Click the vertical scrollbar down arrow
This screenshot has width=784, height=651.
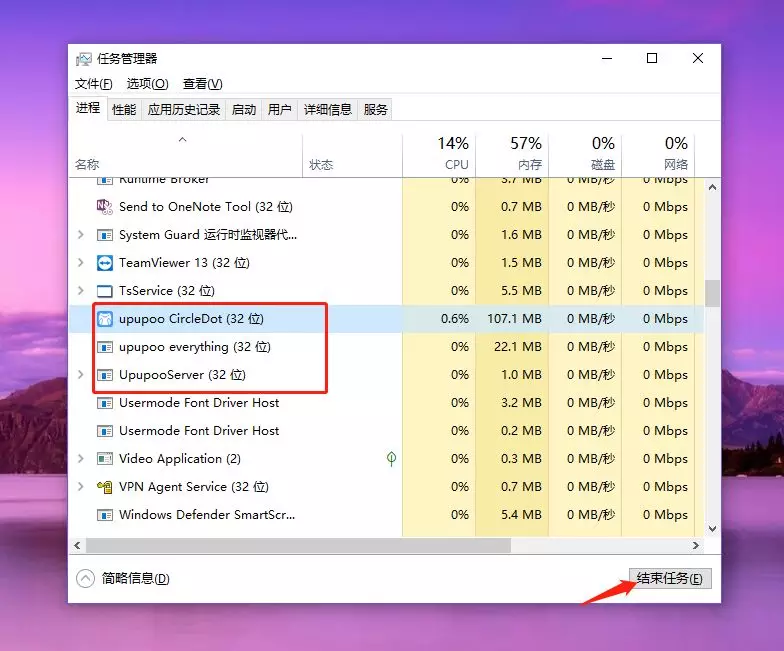pyautogui.click(x=712, y=528)
